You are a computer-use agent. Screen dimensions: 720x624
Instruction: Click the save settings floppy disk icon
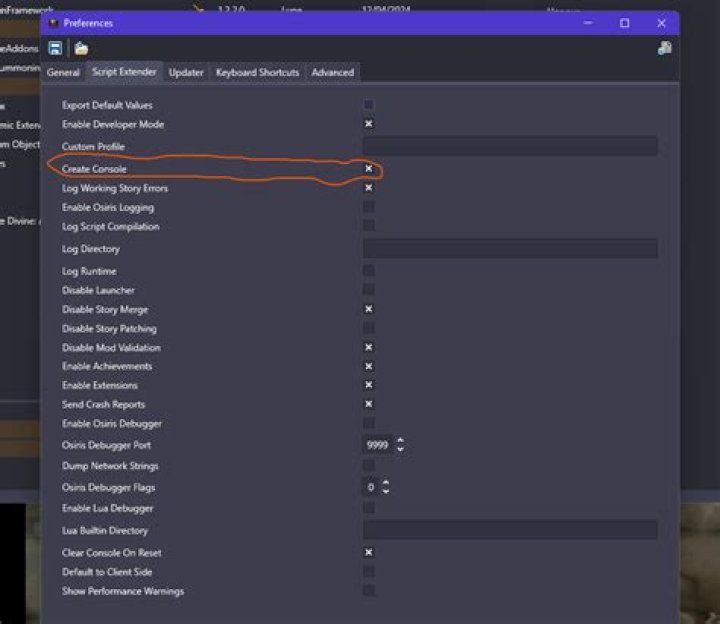(x=55, y=48)
